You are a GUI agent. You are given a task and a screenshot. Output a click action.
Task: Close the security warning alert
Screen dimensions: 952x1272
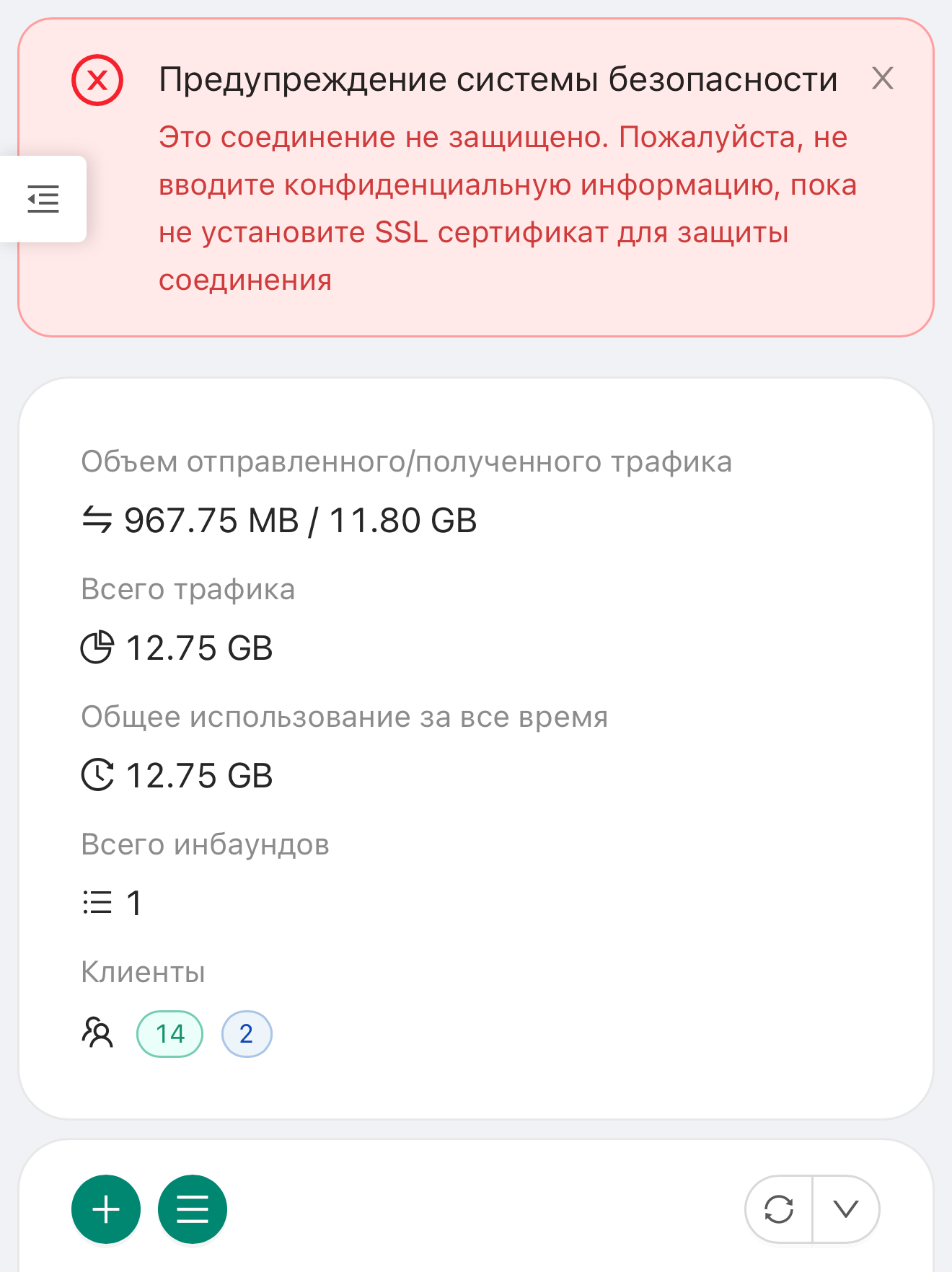point(882,79)
